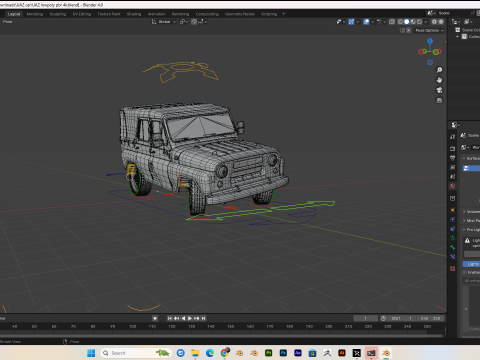This screenshot has height=360, width=480.
Task: Open Microsoft Edge from the taskbar
Action: [x=210, y=353]
